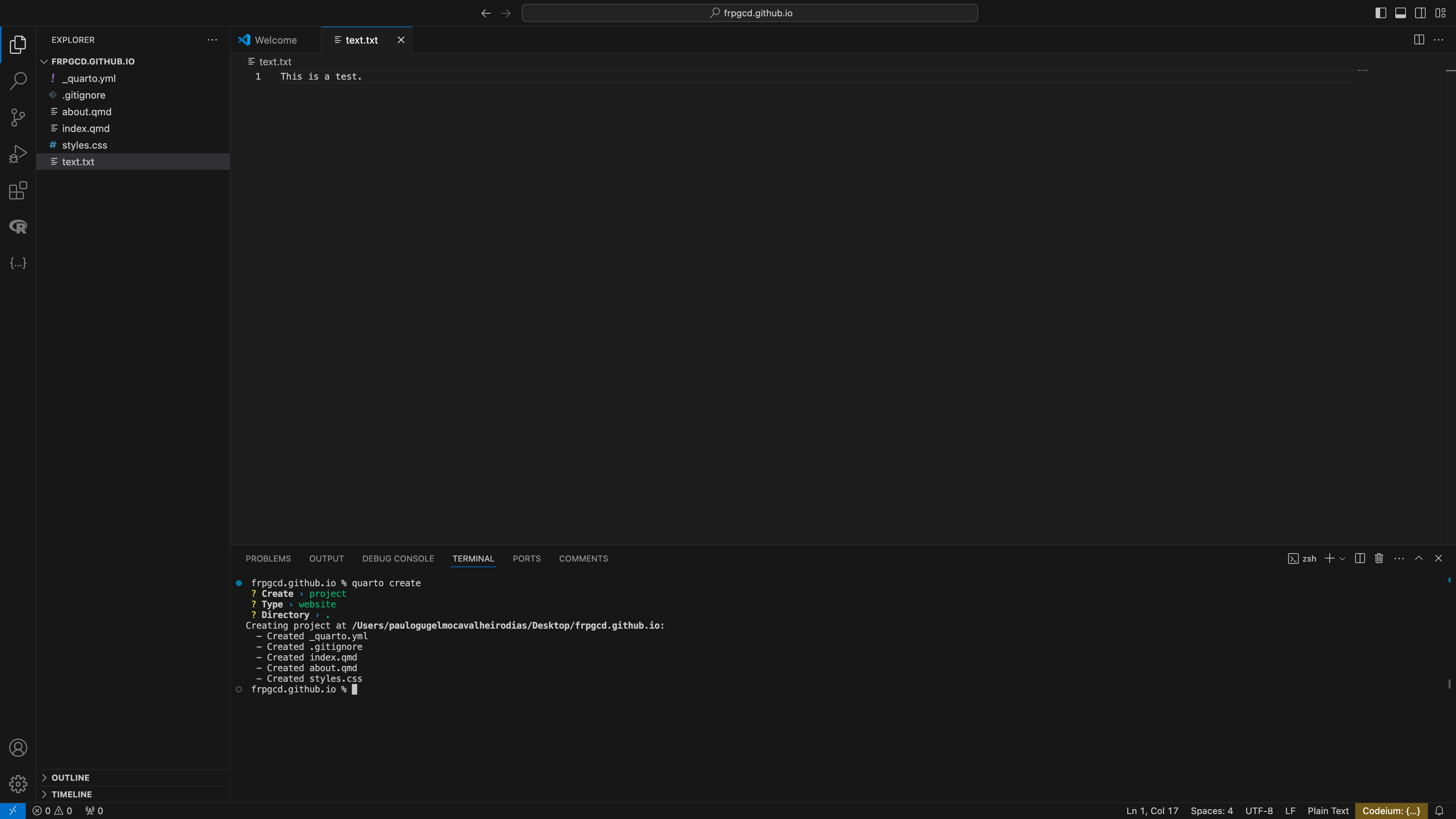Screen dimensions: 1456x819
Task: Open editor More Actions ellipsis
Action: pyautogui.click(x=1439, y=39)
